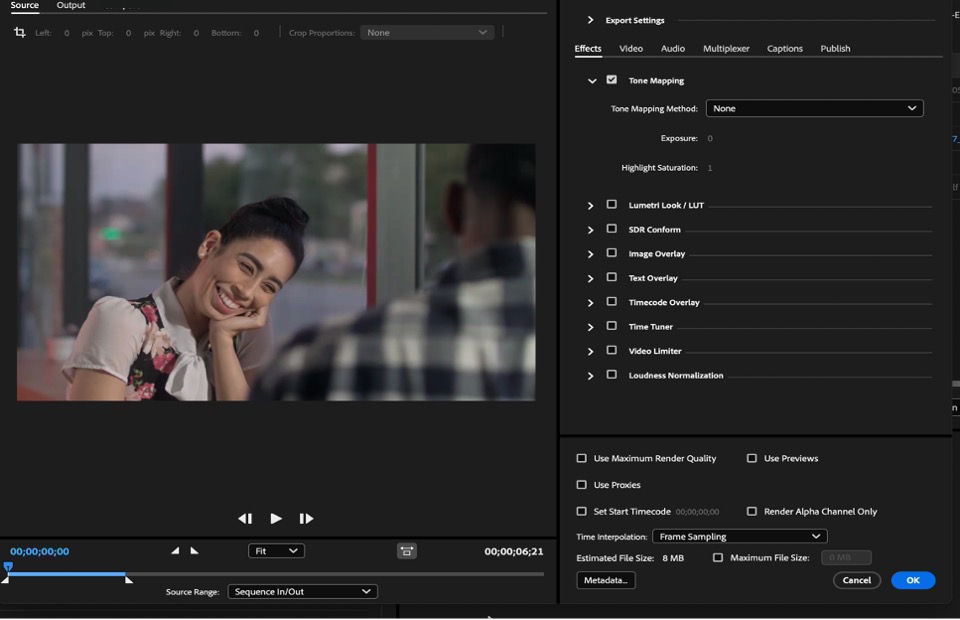Open the Tone Mapping Method dropdown
The height and width of the screenshot is (620, 960).
[x=814, y=108]
